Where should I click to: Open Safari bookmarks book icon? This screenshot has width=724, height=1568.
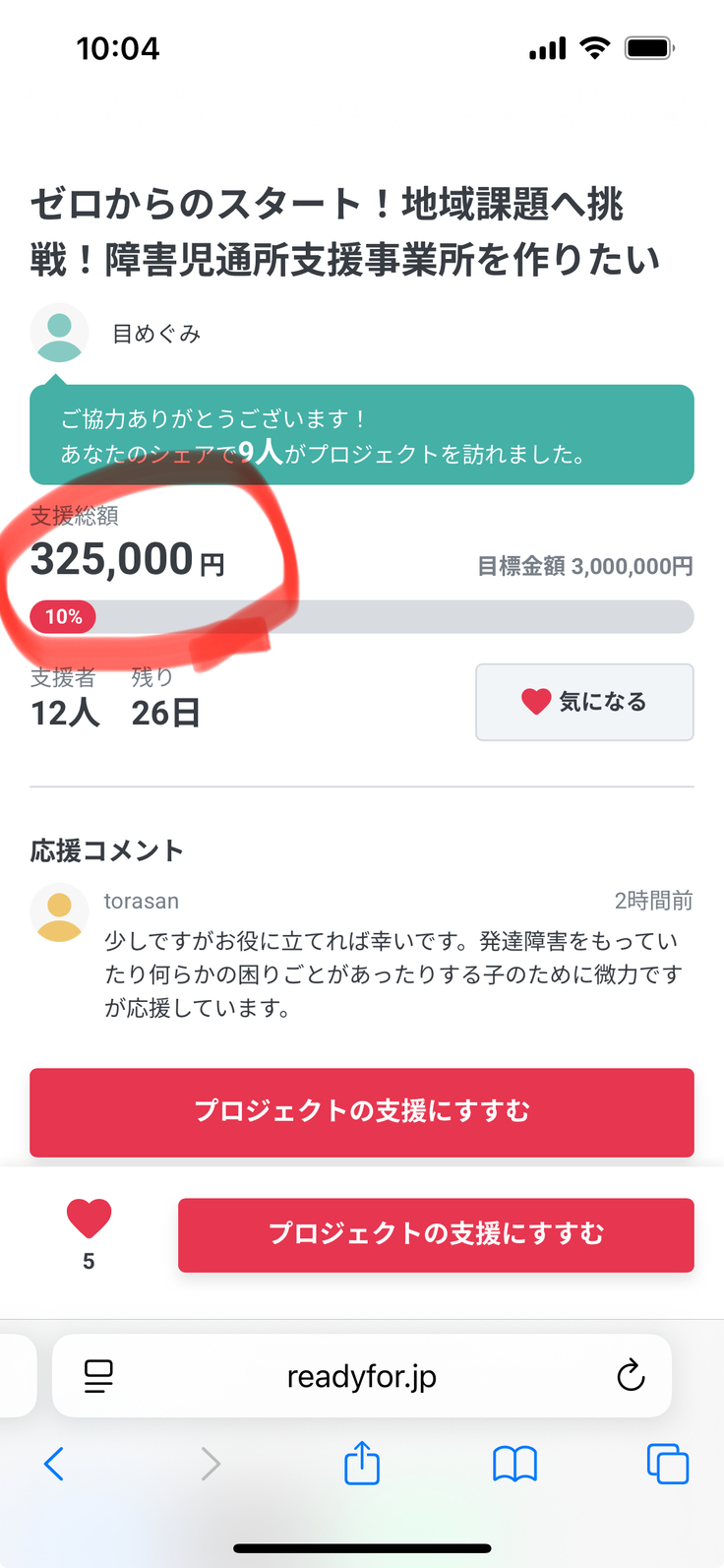click(514, 1464)
